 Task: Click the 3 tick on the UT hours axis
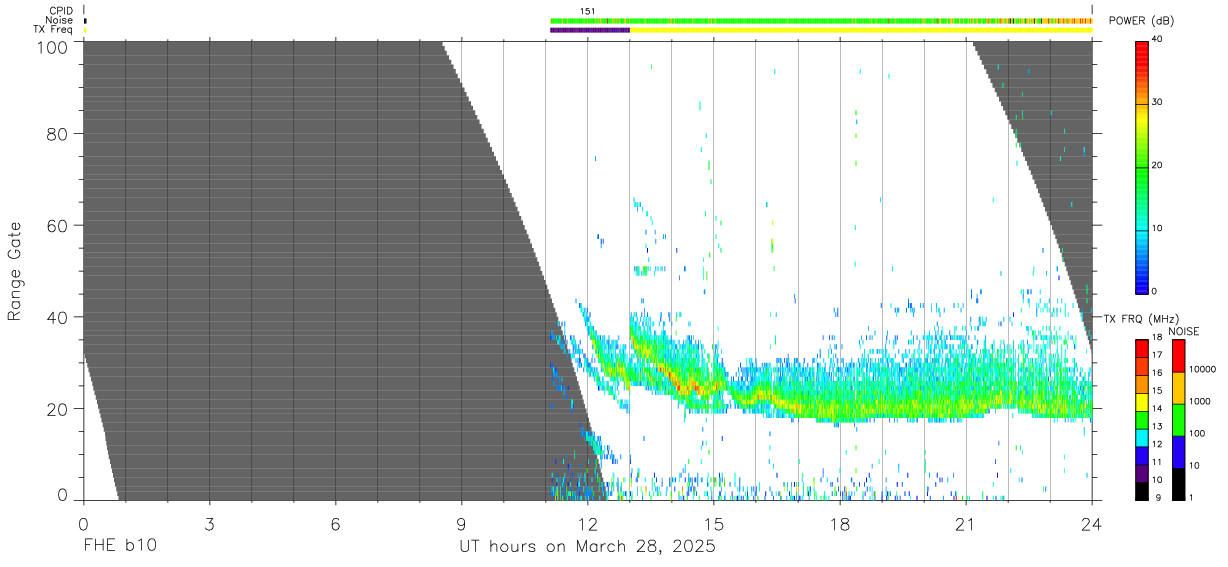[209, 524]
